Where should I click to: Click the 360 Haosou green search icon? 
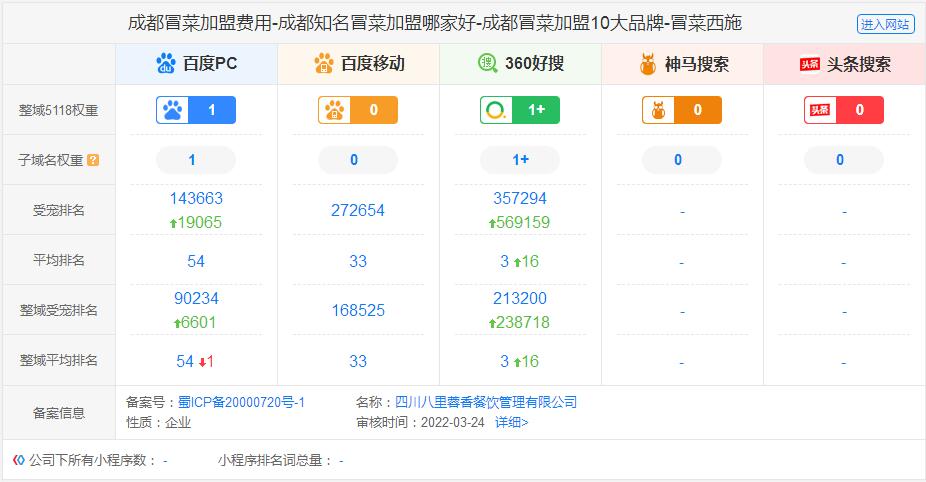488,64
